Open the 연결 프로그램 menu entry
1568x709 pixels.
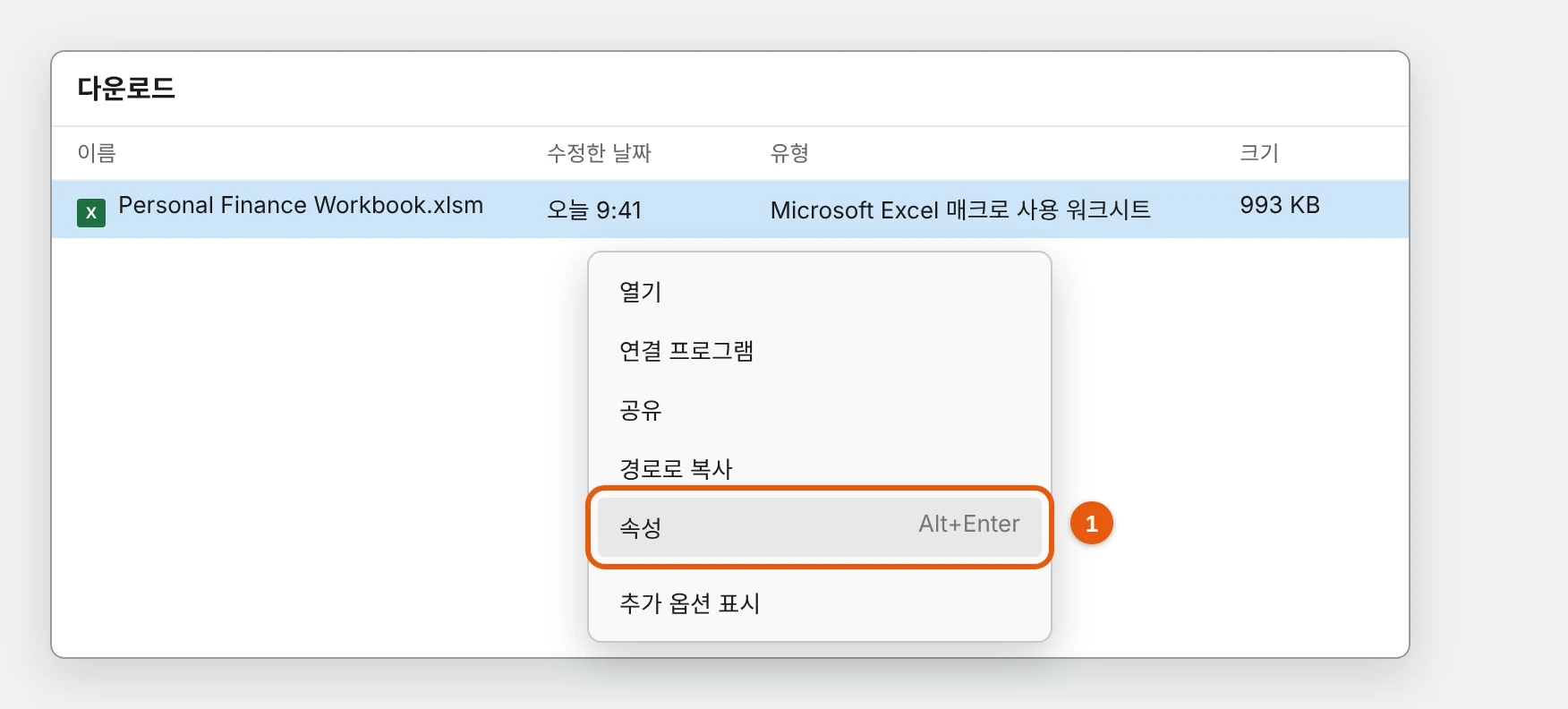819,351
